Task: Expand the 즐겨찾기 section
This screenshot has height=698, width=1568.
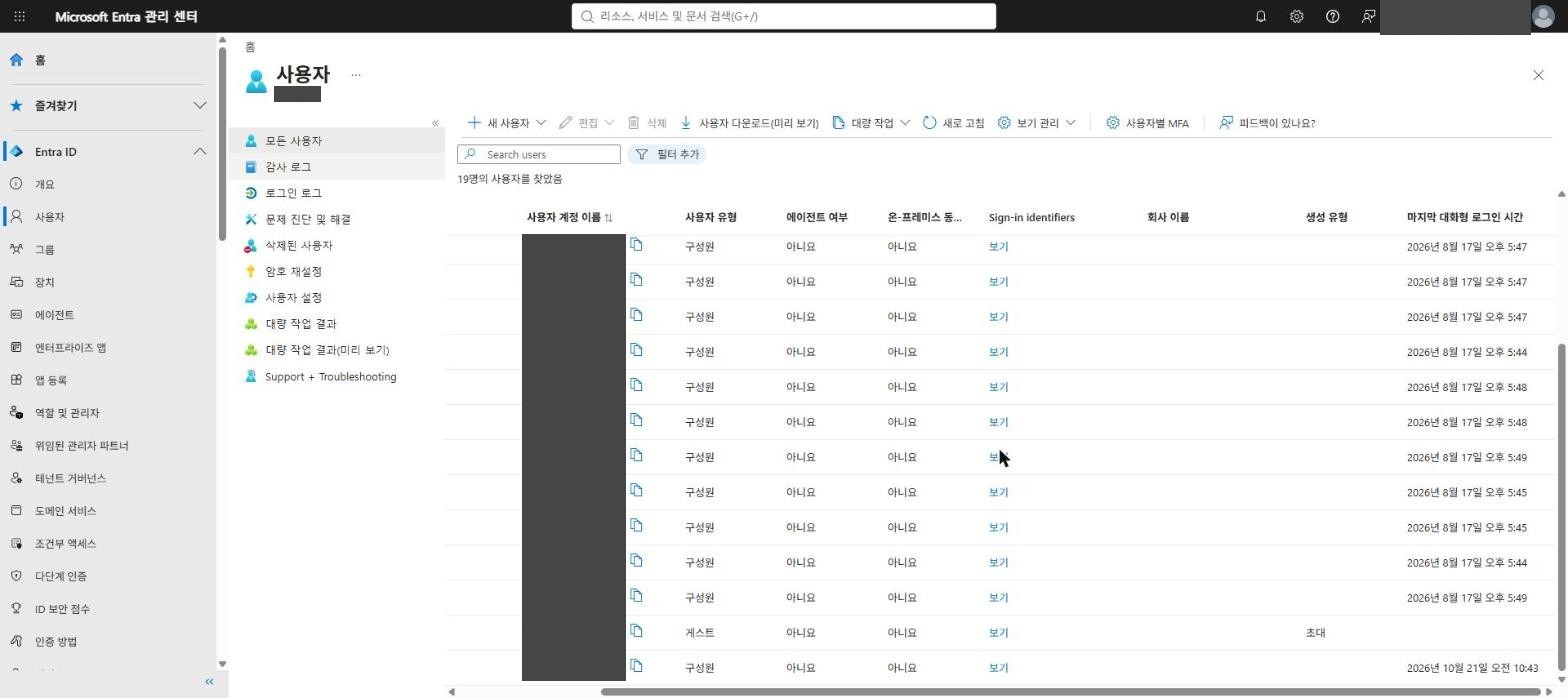Action: 199,106
